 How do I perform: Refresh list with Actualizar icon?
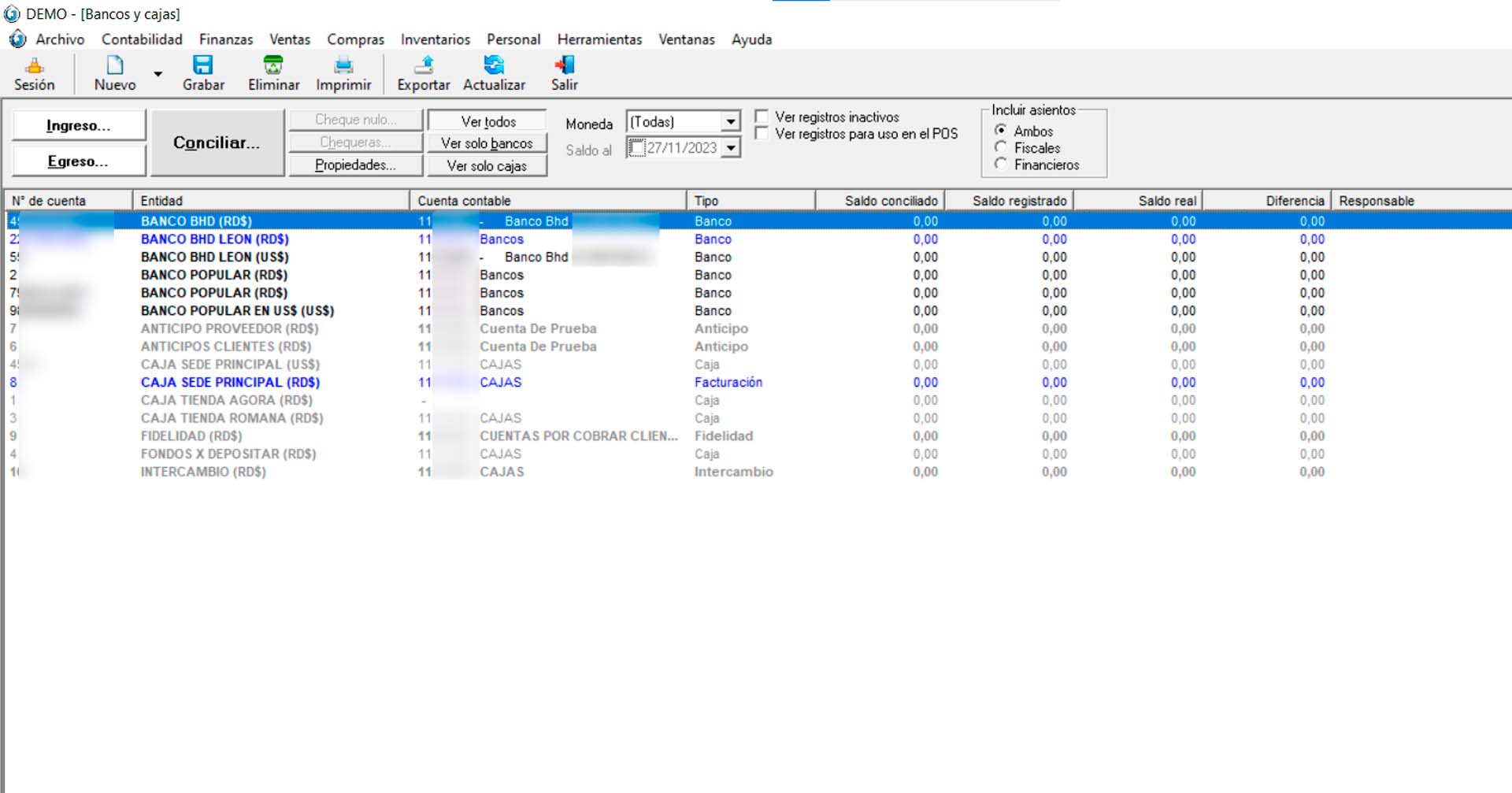click(x=494, y=66)
